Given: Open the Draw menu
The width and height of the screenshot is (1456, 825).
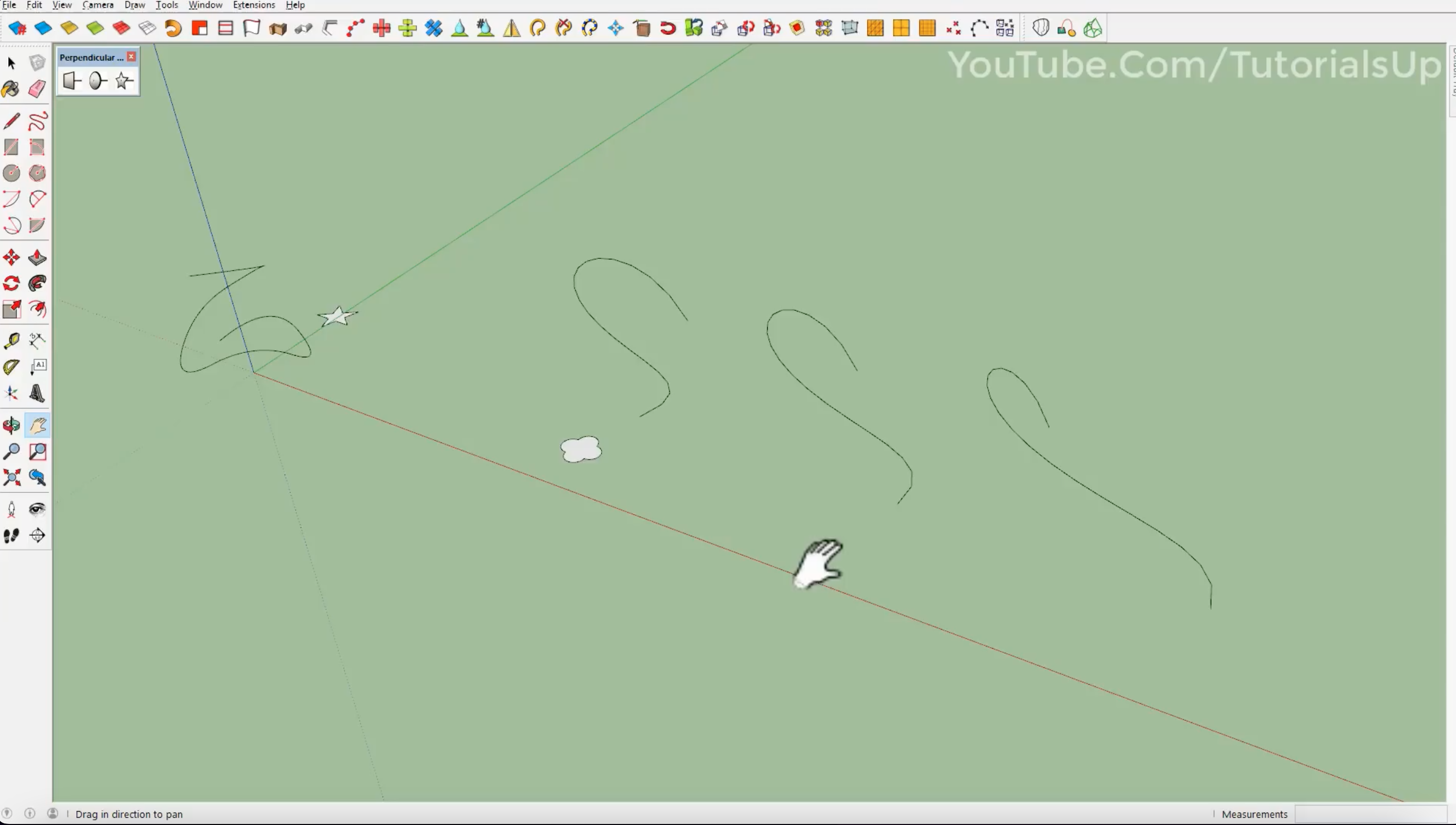Looking at the screenshot, I should click(x=135, y=5).
